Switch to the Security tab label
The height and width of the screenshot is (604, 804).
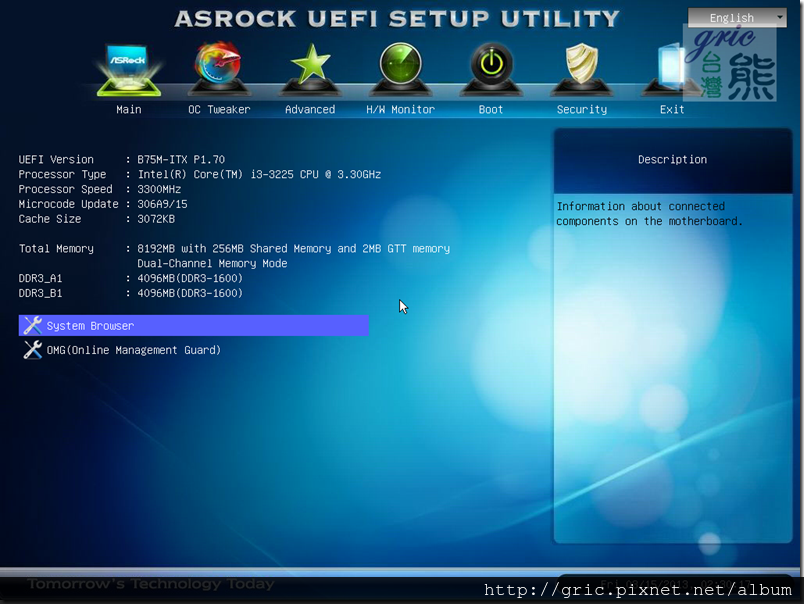tap(581, 109)
